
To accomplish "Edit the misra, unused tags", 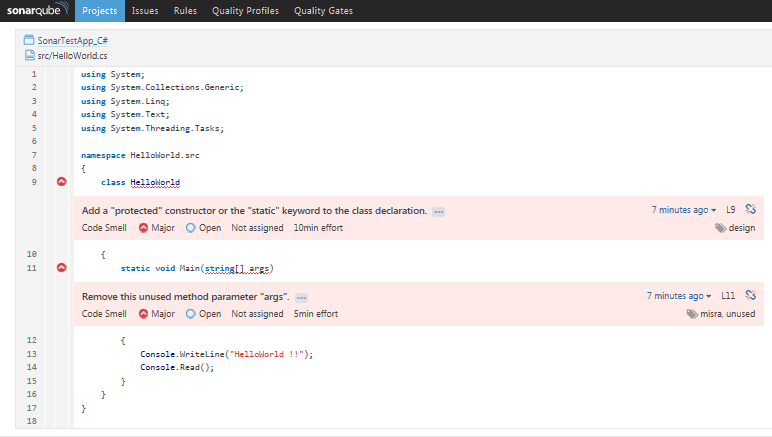I will (727, 314).
